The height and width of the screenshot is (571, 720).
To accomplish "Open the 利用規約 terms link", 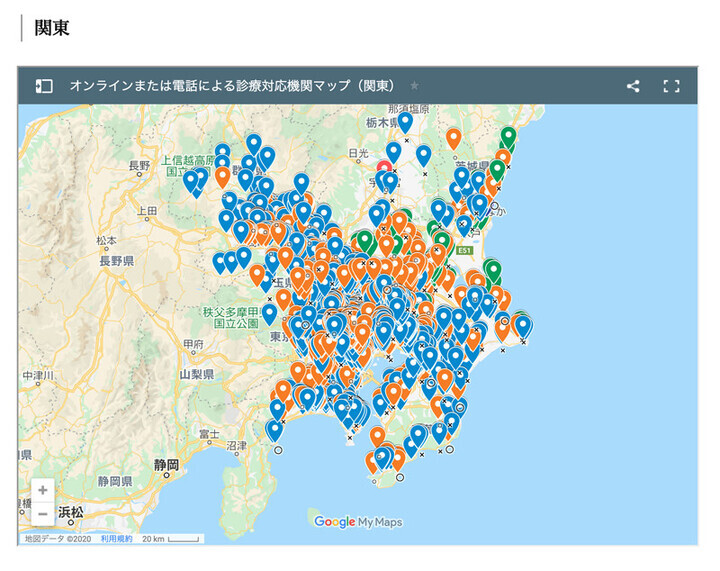I will (x=119, y=538).
